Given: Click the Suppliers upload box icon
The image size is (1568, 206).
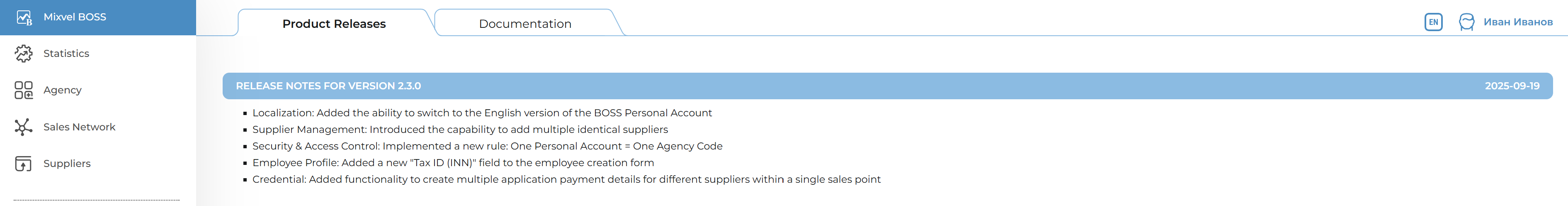Looking at the screenshot, I should pyautogui.click(x=24, y=163).
